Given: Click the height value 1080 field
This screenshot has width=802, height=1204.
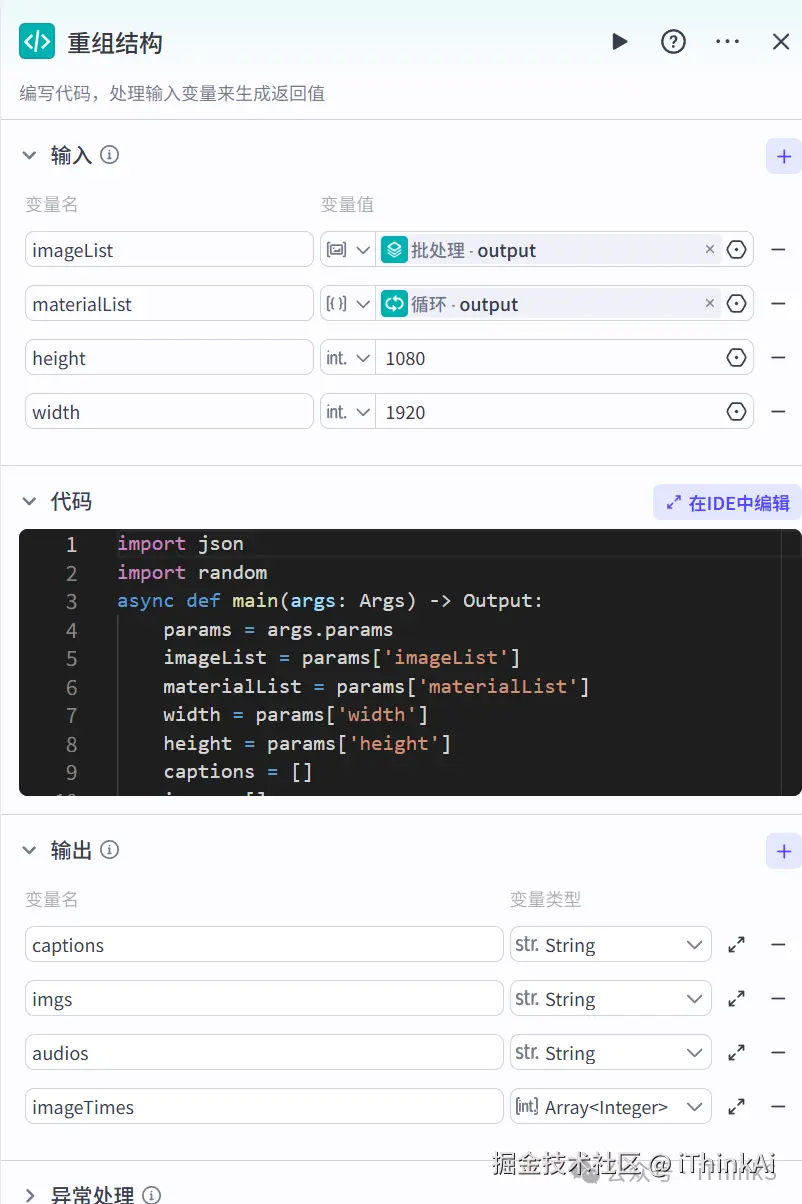Looking at the screenshot, I should (548, 358).
